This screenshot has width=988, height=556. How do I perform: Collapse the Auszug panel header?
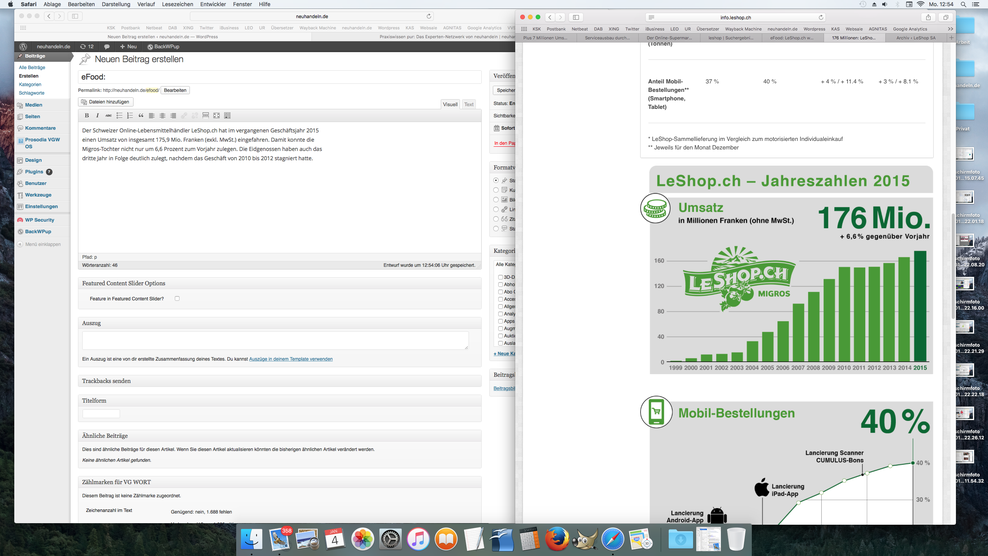(280, 323)
